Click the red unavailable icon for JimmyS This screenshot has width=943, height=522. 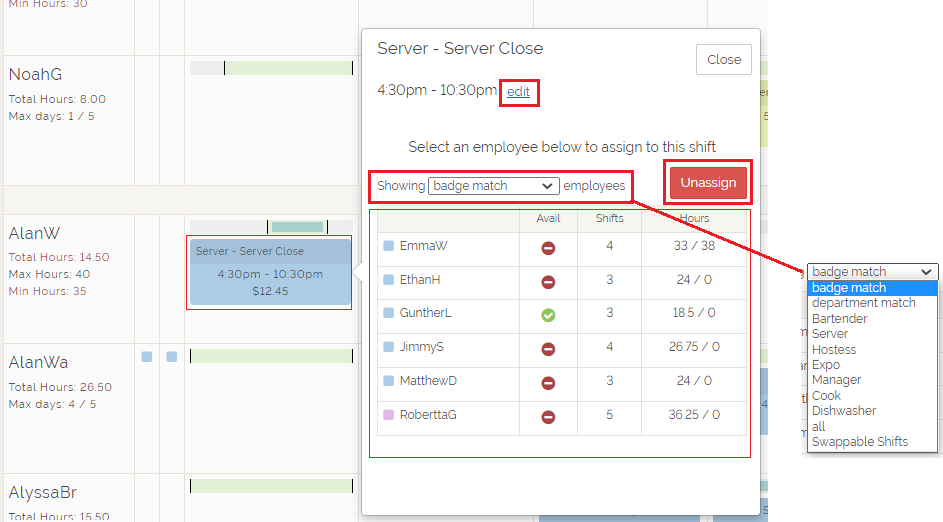[x=548, y=348]
